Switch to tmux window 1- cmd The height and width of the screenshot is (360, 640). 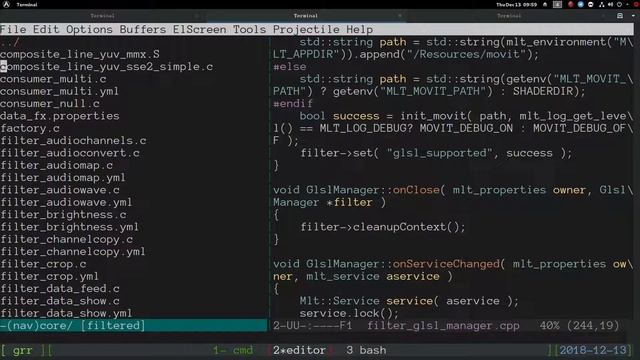pos(233,350)
